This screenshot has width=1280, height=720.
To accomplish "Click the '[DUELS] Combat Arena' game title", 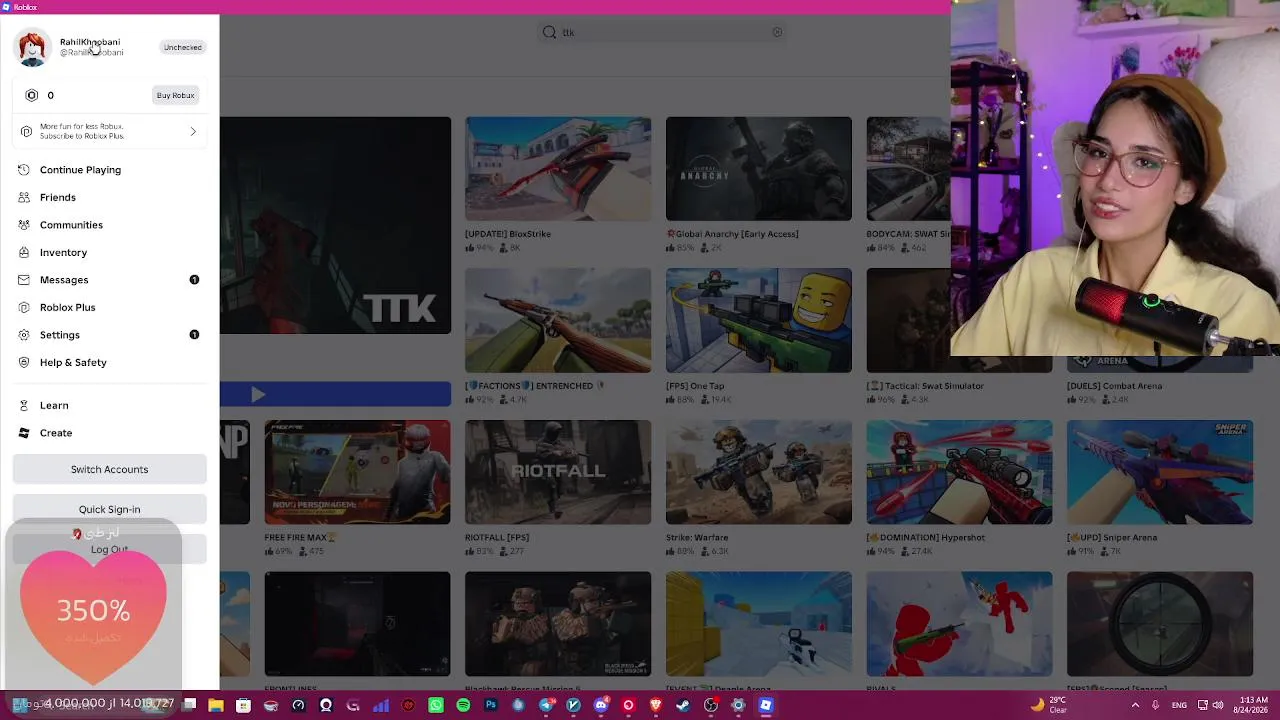I will point(1114,386).
